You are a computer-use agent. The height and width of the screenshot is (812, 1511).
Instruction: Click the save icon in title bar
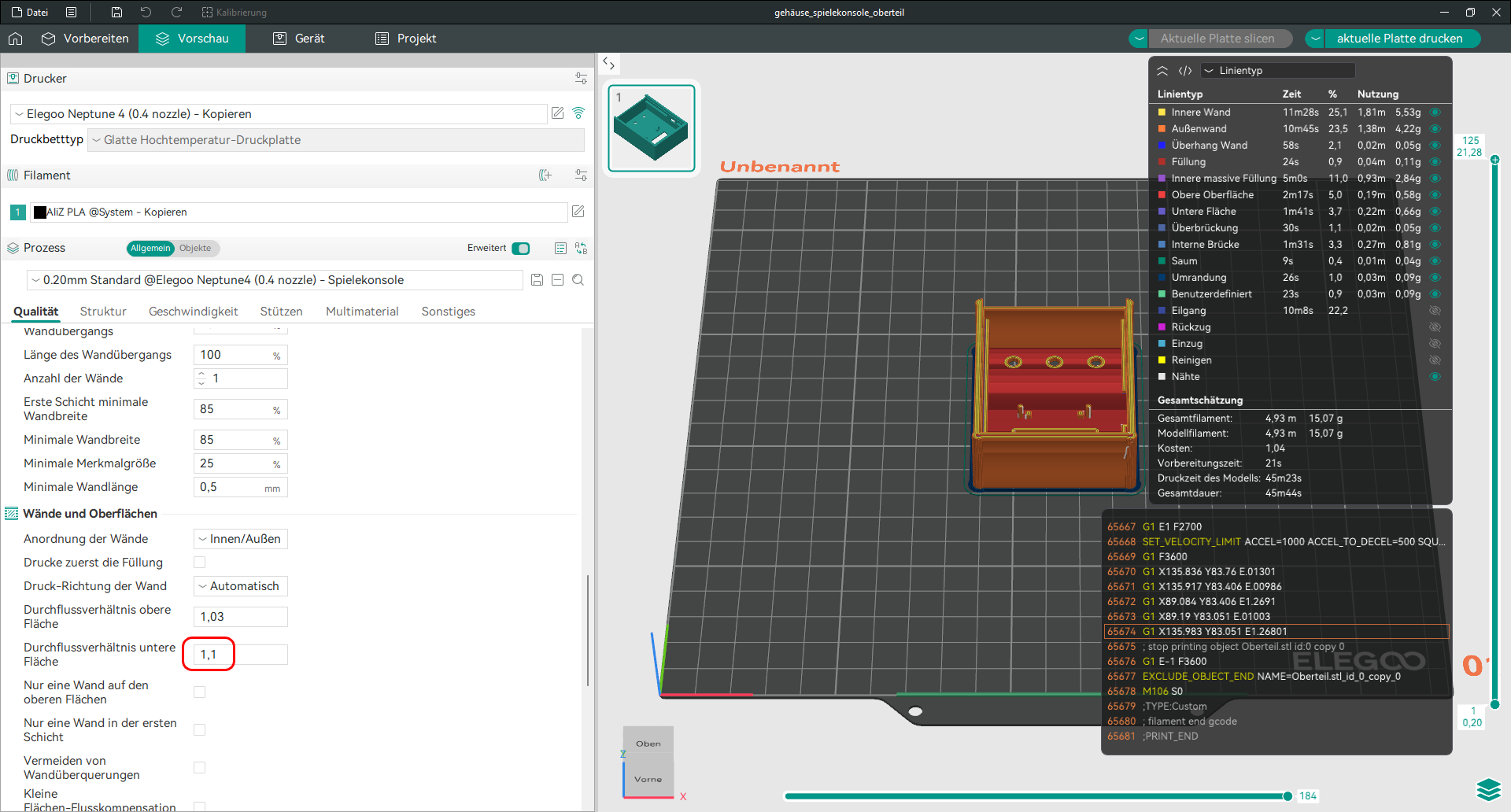click(x=116, y=13)
